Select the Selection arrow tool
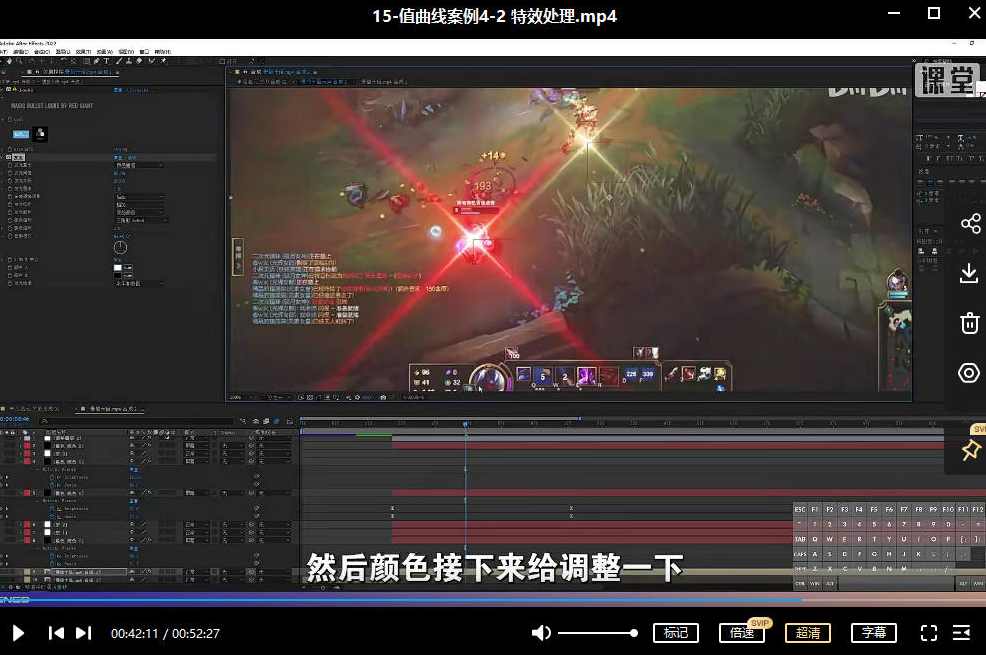The width and height of the screenshot is (986, 655). (x=9, y=60)
